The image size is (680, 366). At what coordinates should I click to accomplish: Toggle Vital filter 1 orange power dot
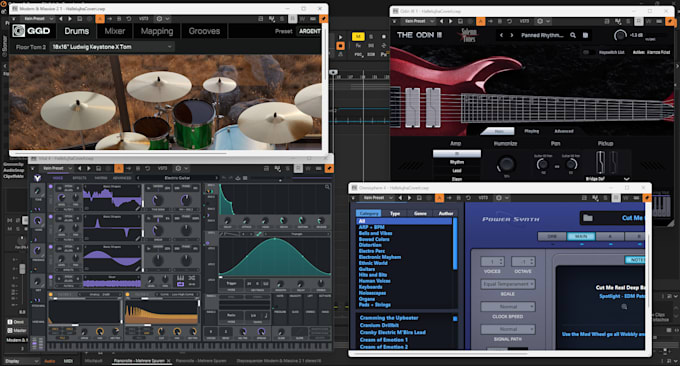pyautogui.click(x=51, y=294)
